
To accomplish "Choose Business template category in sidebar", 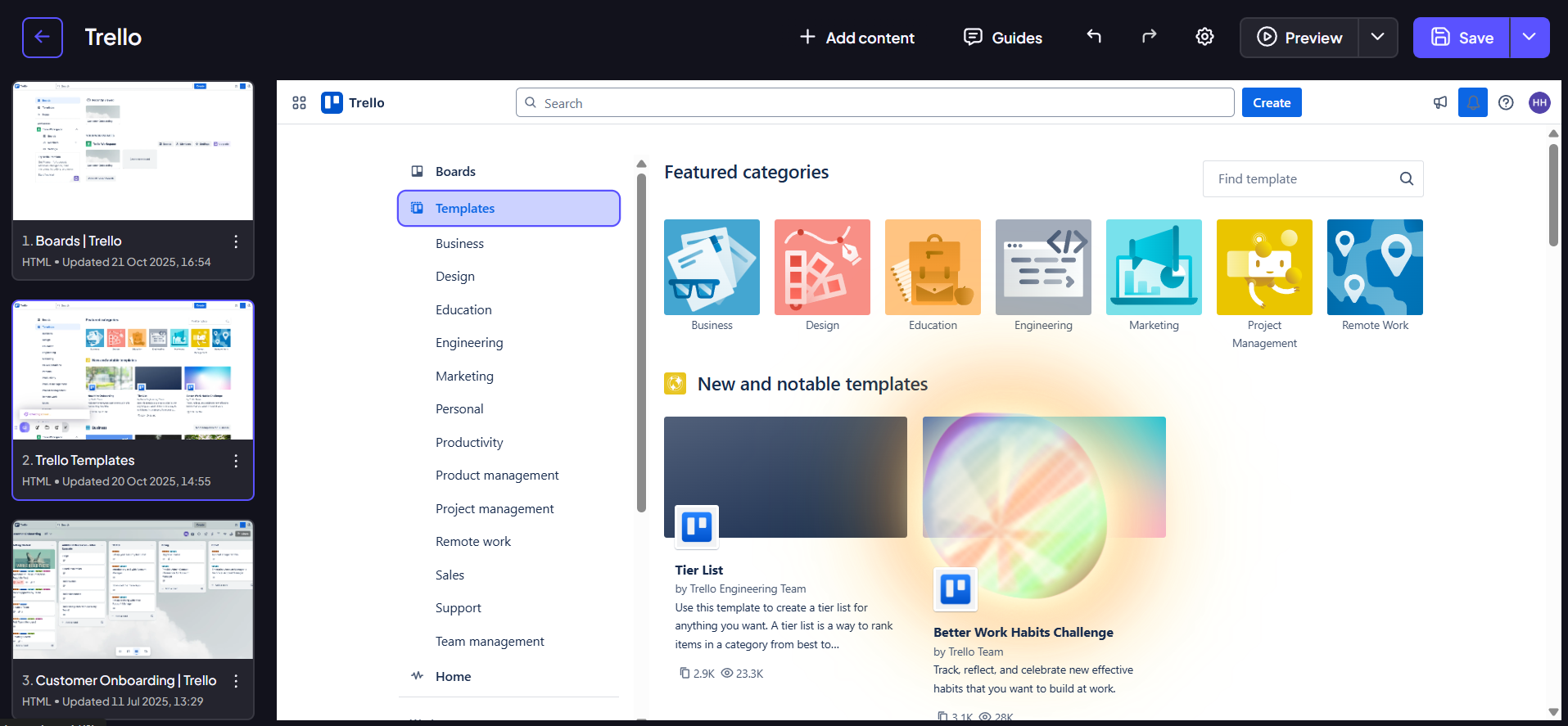I will point(459,244).
